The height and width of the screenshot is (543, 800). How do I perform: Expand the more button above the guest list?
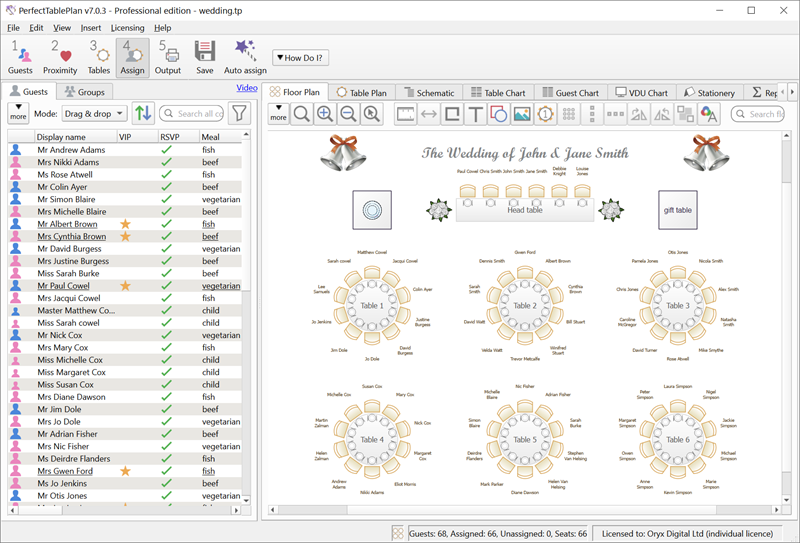tap(17, 113)
